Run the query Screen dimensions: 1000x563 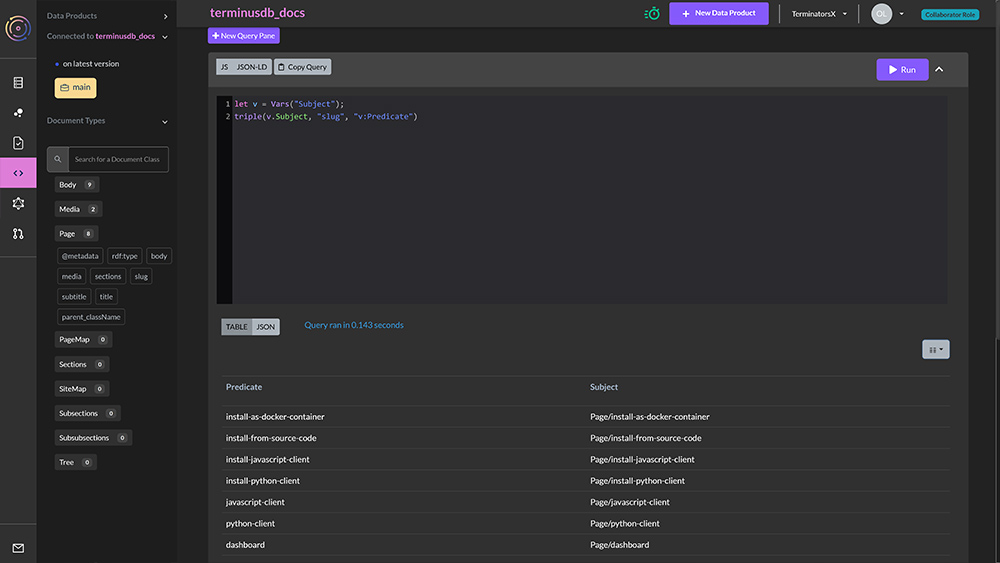click(x=902, y=69)
